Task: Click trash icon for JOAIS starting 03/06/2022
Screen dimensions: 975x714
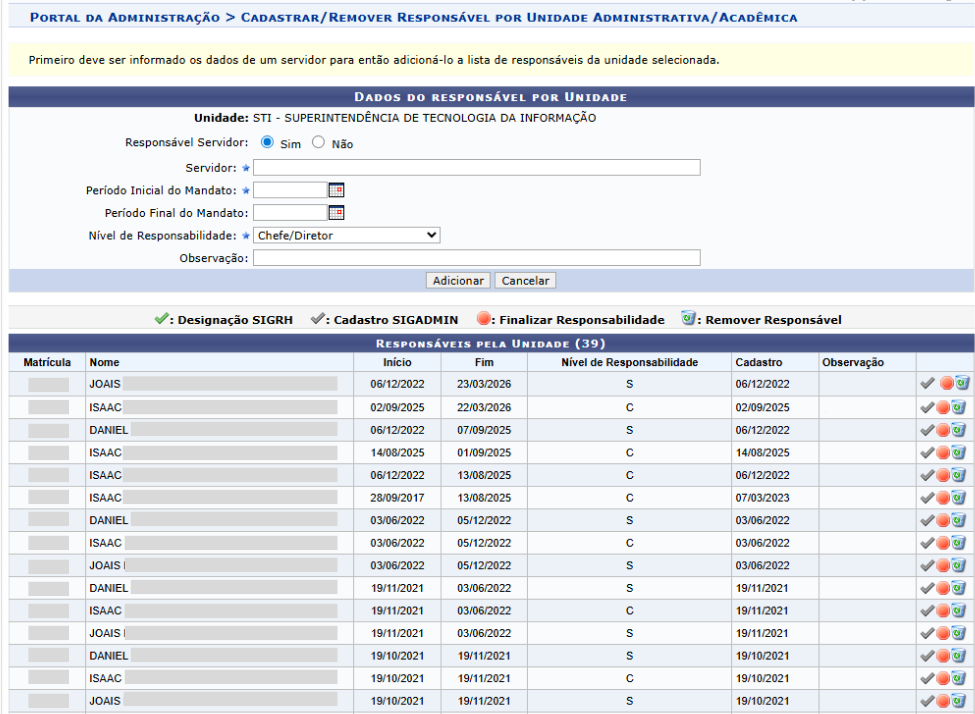Action: coord(960,565)
